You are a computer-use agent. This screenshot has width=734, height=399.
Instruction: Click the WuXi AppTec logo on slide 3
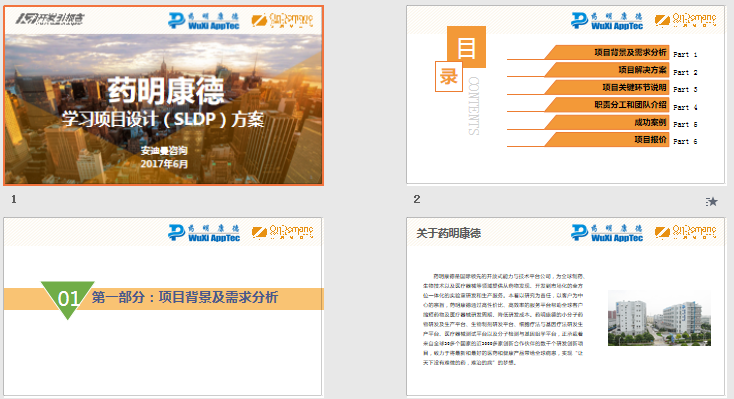204,232
